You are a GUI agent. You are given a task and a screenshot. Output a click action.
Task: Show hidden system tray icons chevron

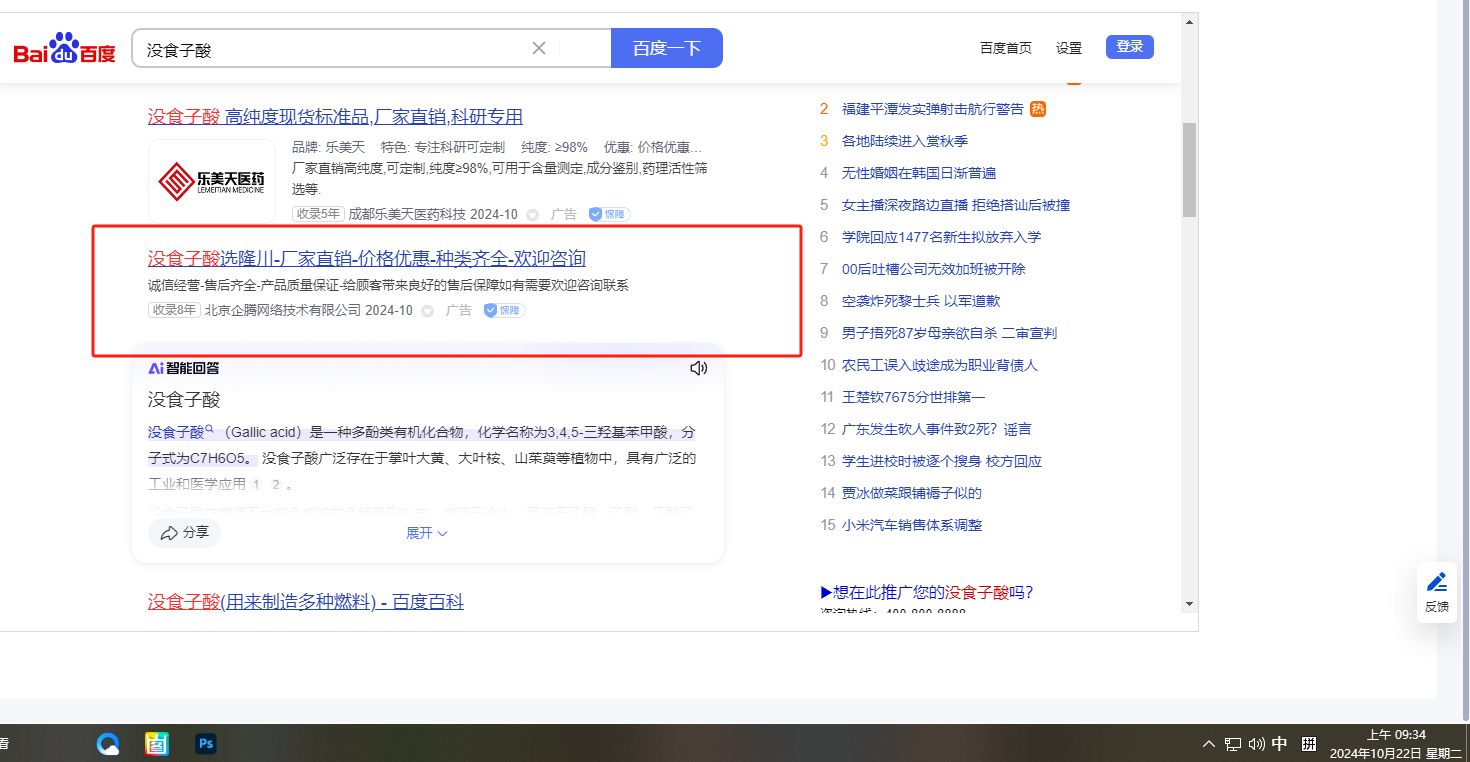pyautogui.click(x=1209, y=744)
